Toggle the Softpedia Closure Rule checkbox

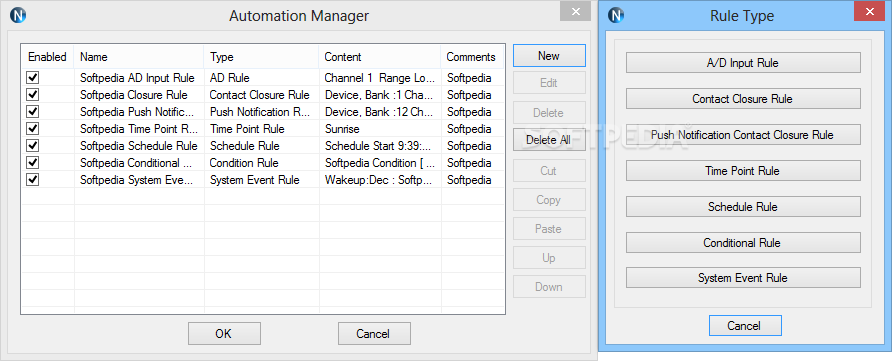(x=32, y=94)
